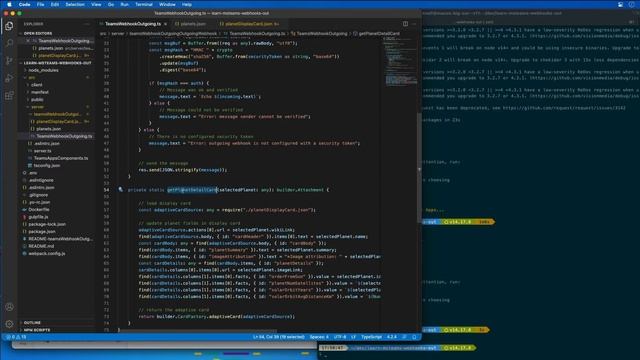Screen dimensions: 640x360
Task: Click the code minimap overview
Action: tap(400, 61)
